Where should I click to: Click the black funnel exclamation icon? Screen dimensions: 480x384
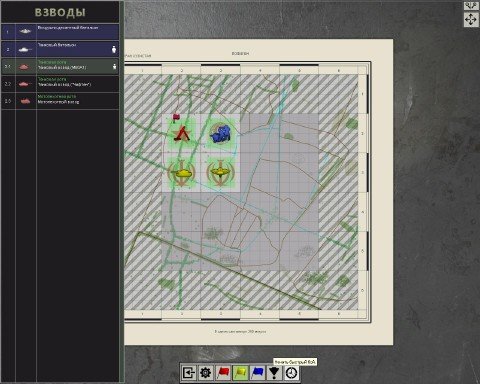point(274,372)
